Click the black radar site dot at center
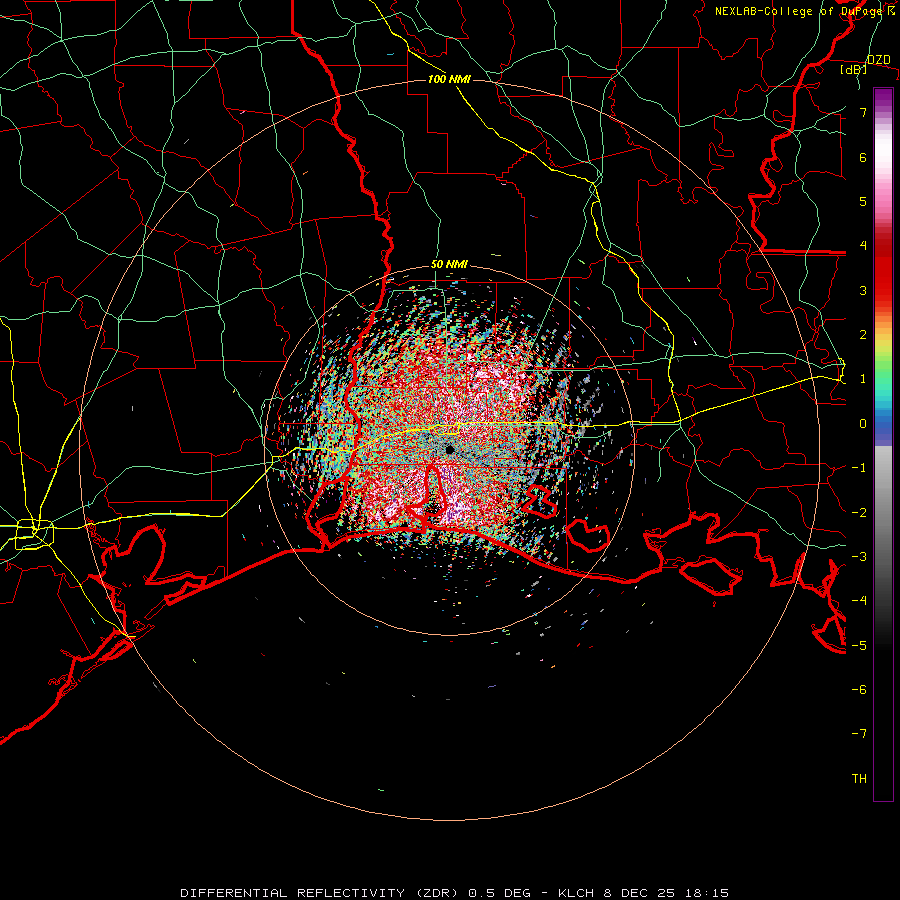Screen dimensions: 900x900 pyautogui.click(x=449, y=450)
